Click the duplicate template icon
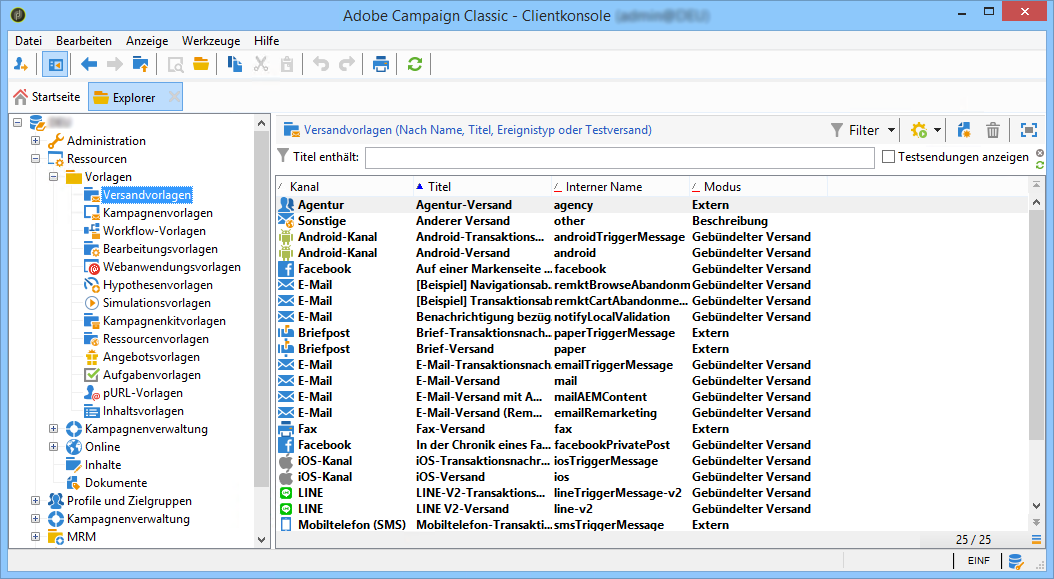 click(964, 130)
